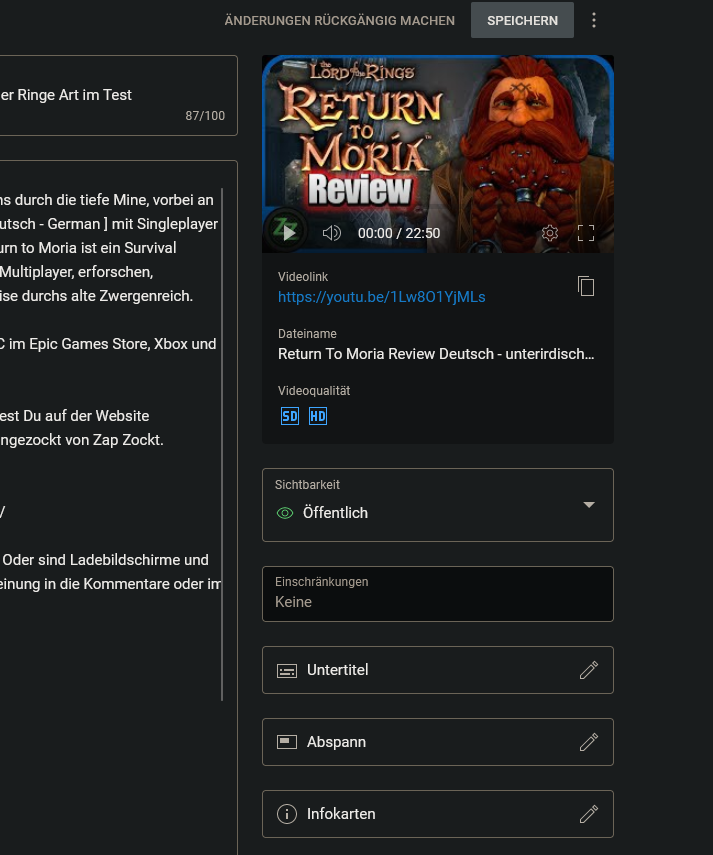Open the three-dot more options menu
The image size is (713, 855).
[595, 21]
